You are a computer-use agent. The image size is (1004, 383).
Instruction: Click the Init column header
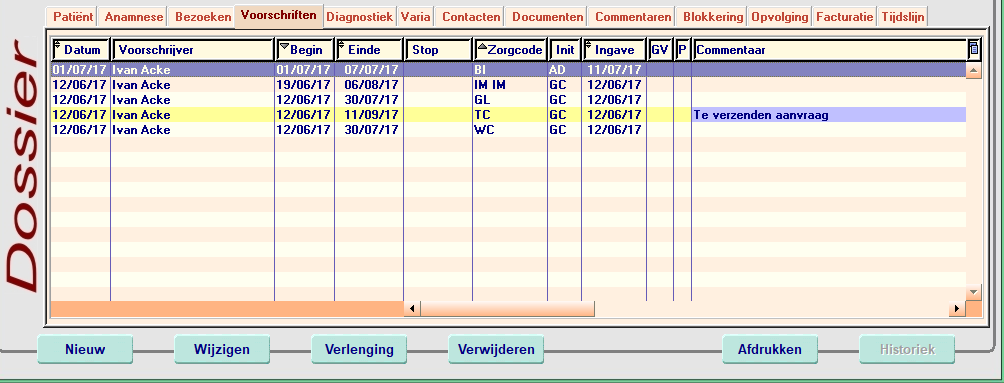pos(565,49)
